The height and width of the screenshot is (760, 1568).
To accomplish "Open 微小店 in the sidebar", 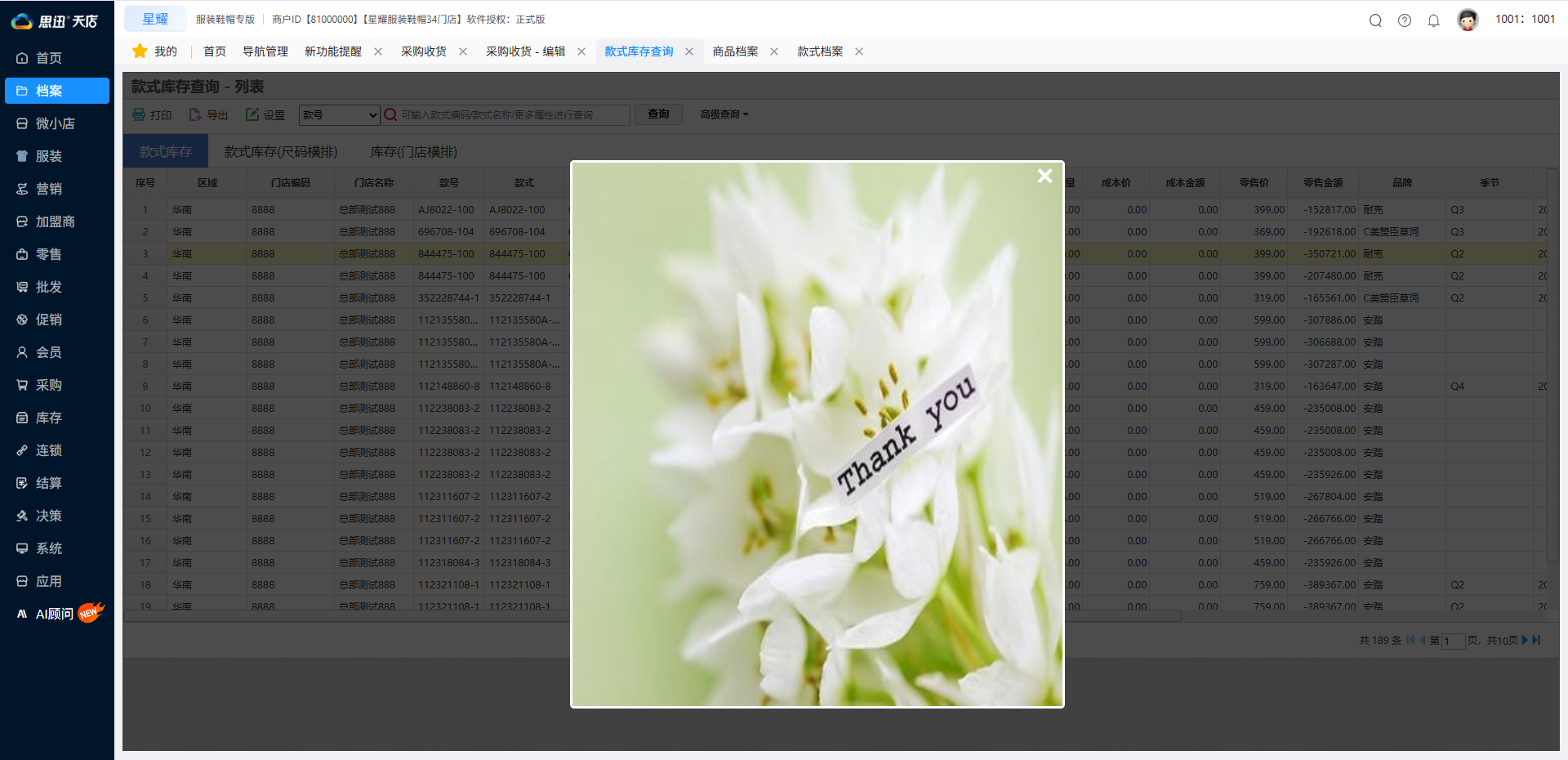I will [55, 123].
